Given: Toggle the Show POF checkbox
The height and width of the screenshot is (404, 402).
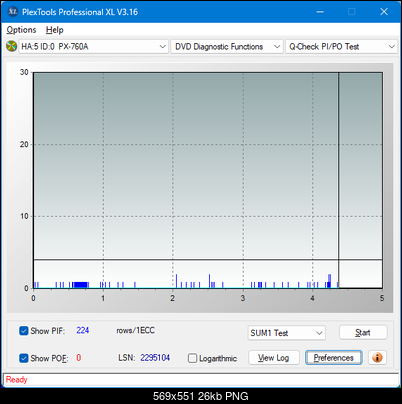Looking at the screenshot, I should [x=24, y=358].
